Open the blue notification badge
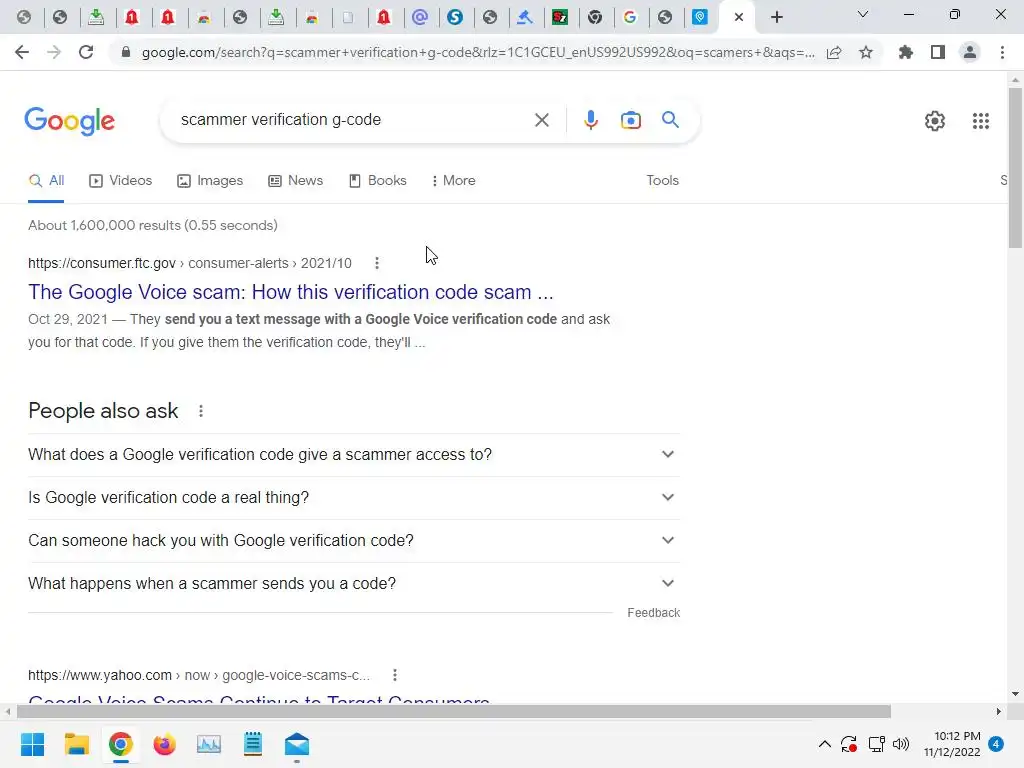Screen dimensions: 1024x768 click(x=996, y=744)
